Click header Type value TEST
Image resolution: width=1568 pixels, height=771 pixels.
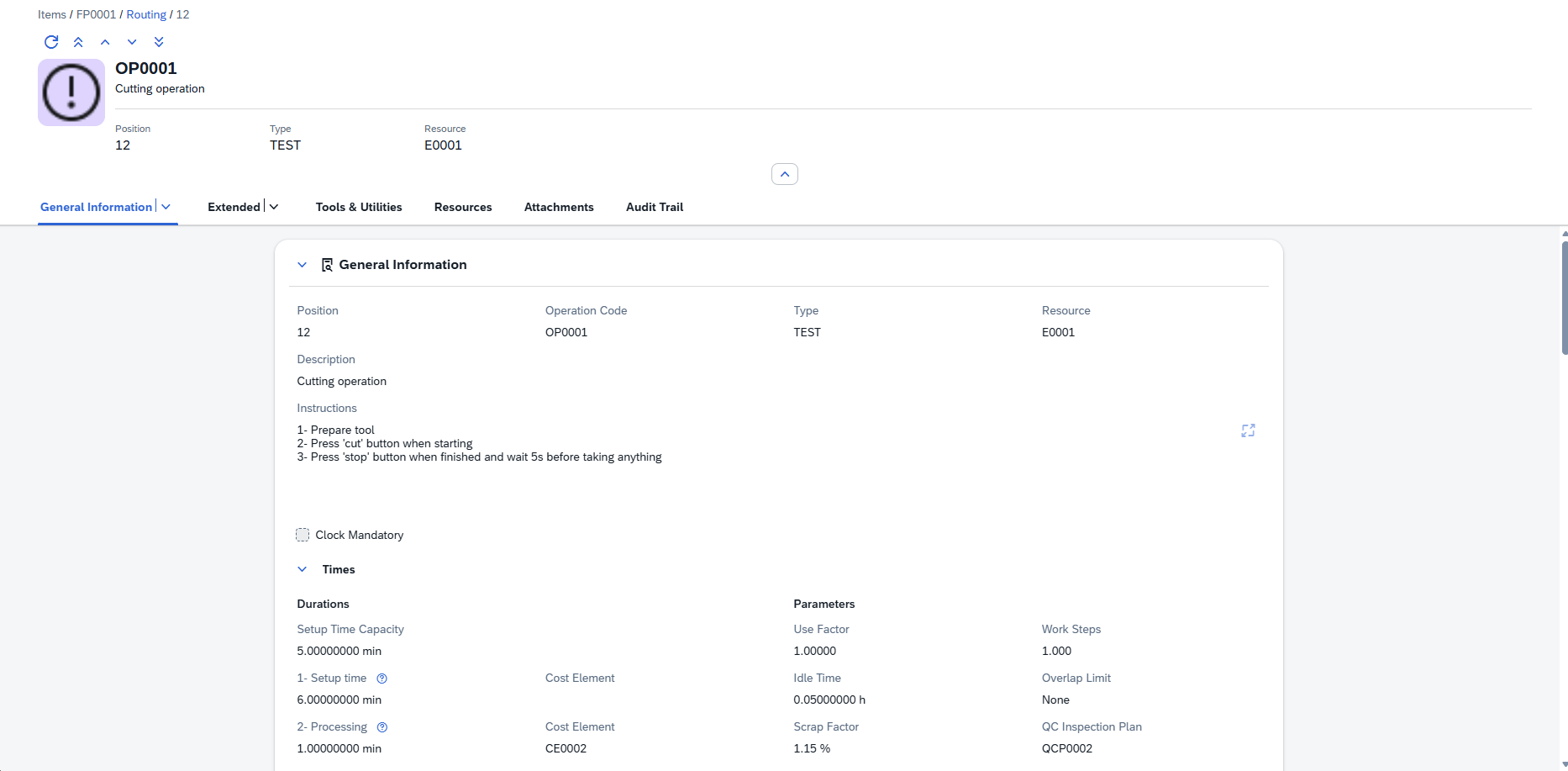click(285, 145)
